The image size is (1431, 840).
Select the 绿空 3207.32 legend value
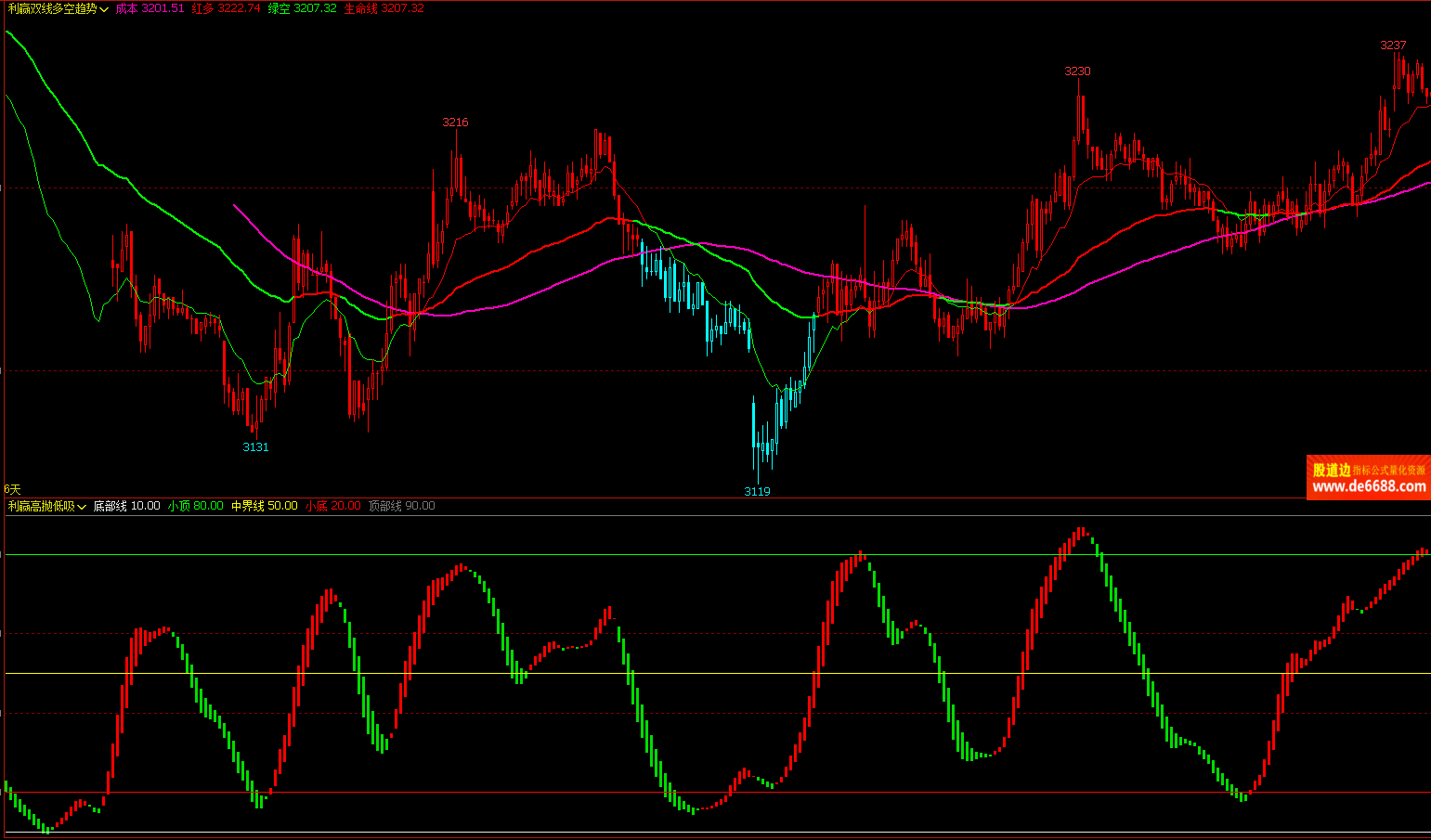[x=302, y=8]
